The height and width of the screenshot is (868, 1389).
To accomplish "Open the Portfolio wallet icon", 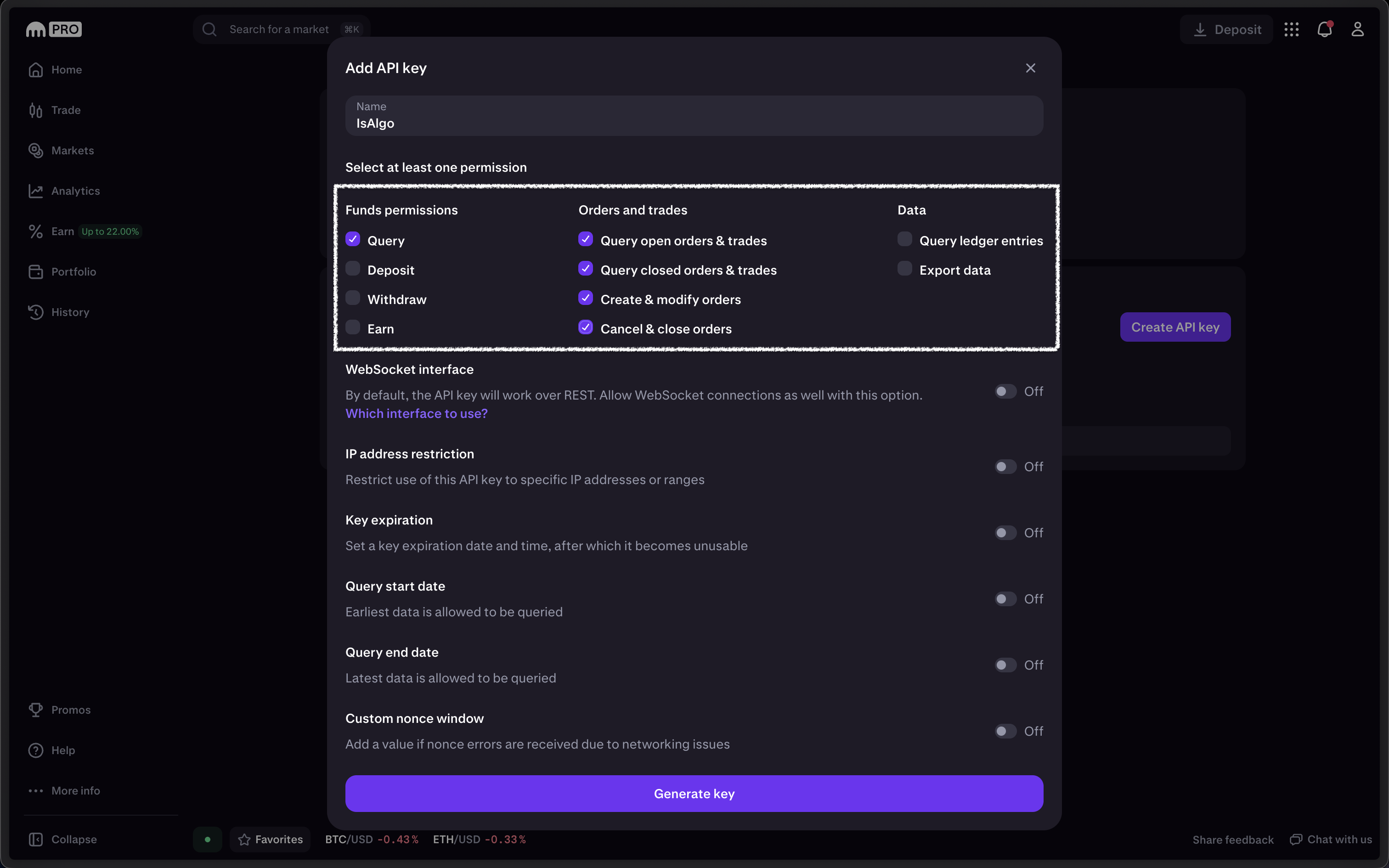I will tap(35, 271).
